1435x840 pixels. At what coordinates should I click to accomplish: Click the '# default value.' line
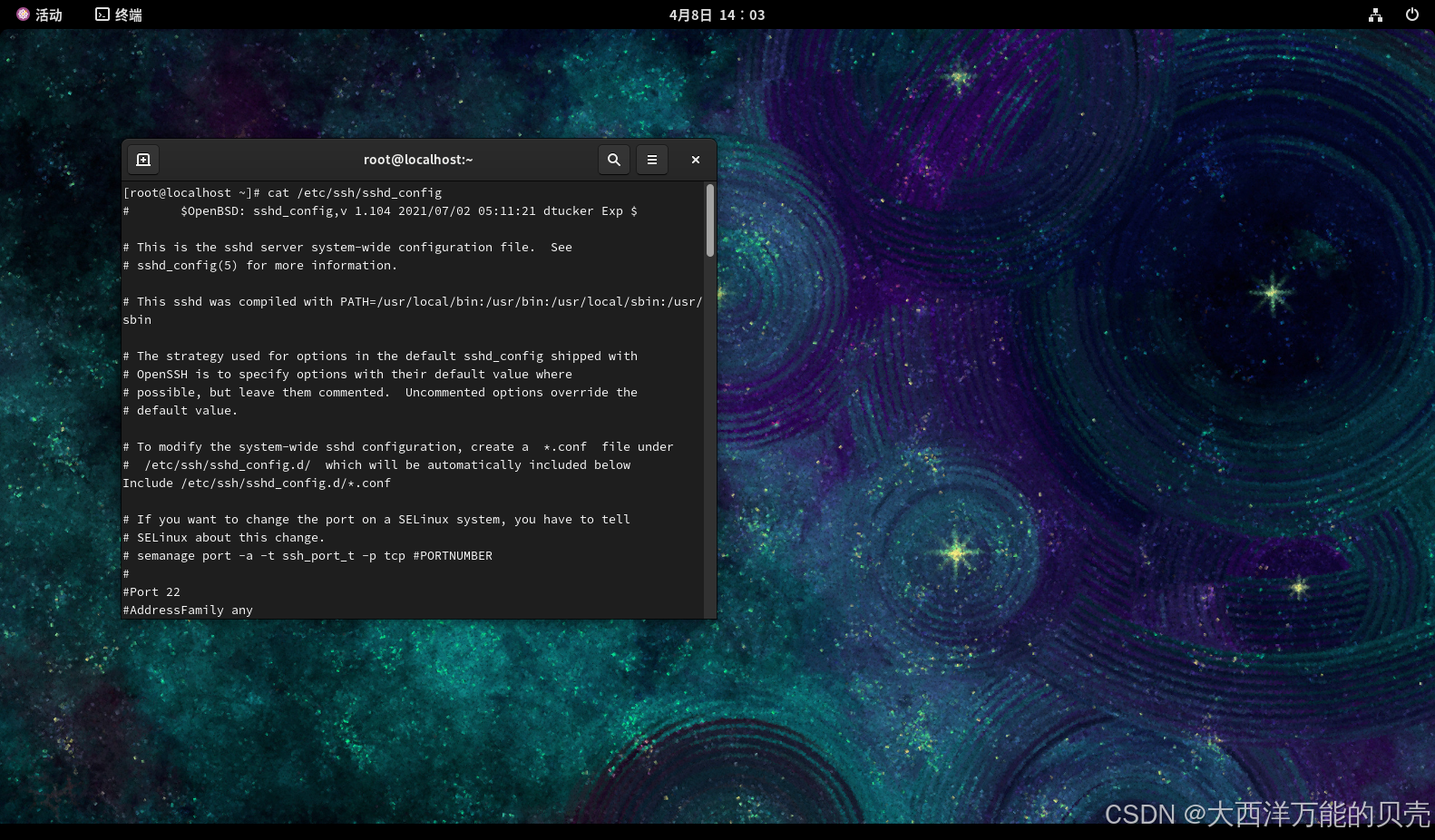coord(181,410)
